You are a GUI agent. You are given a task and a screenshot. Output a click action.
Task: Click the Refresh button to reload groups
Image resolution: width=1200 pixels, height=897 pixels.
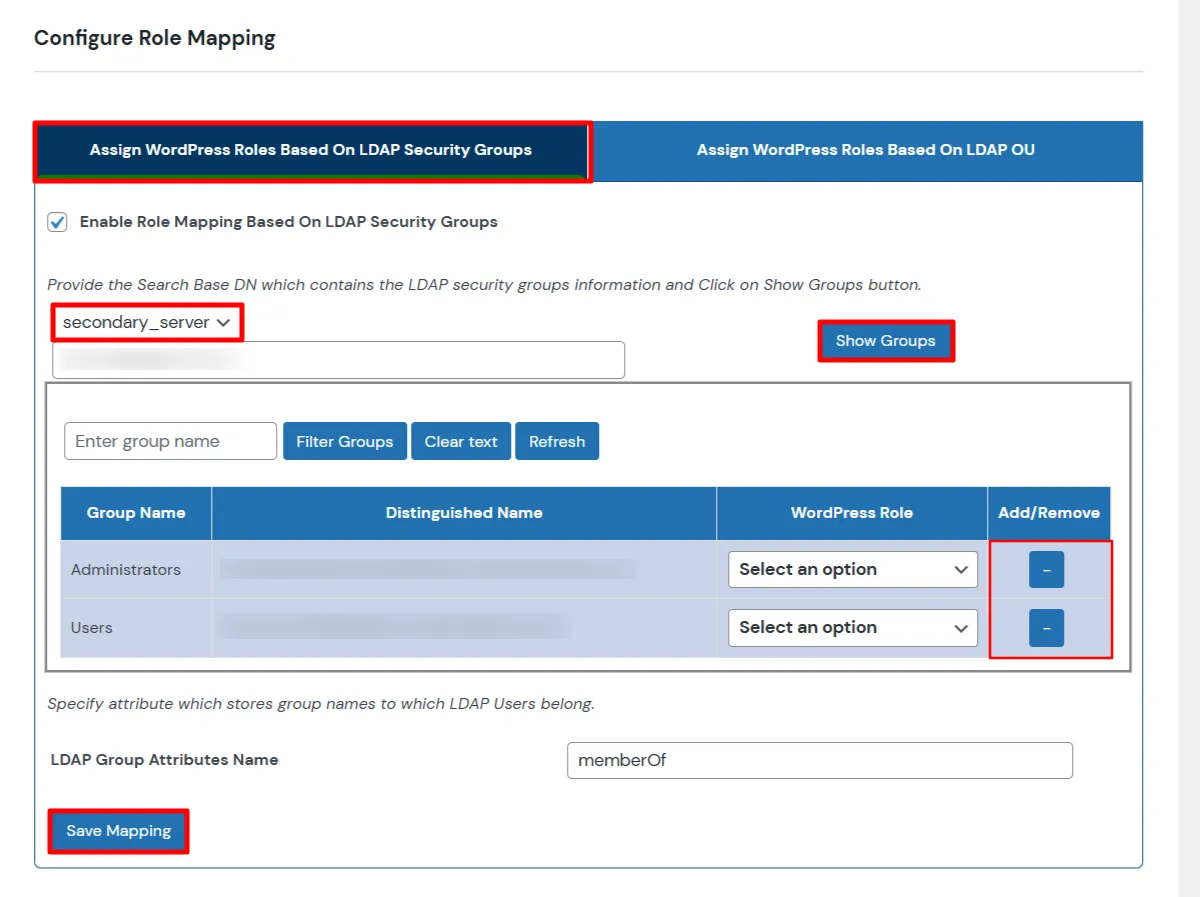[x=557, y=440]
